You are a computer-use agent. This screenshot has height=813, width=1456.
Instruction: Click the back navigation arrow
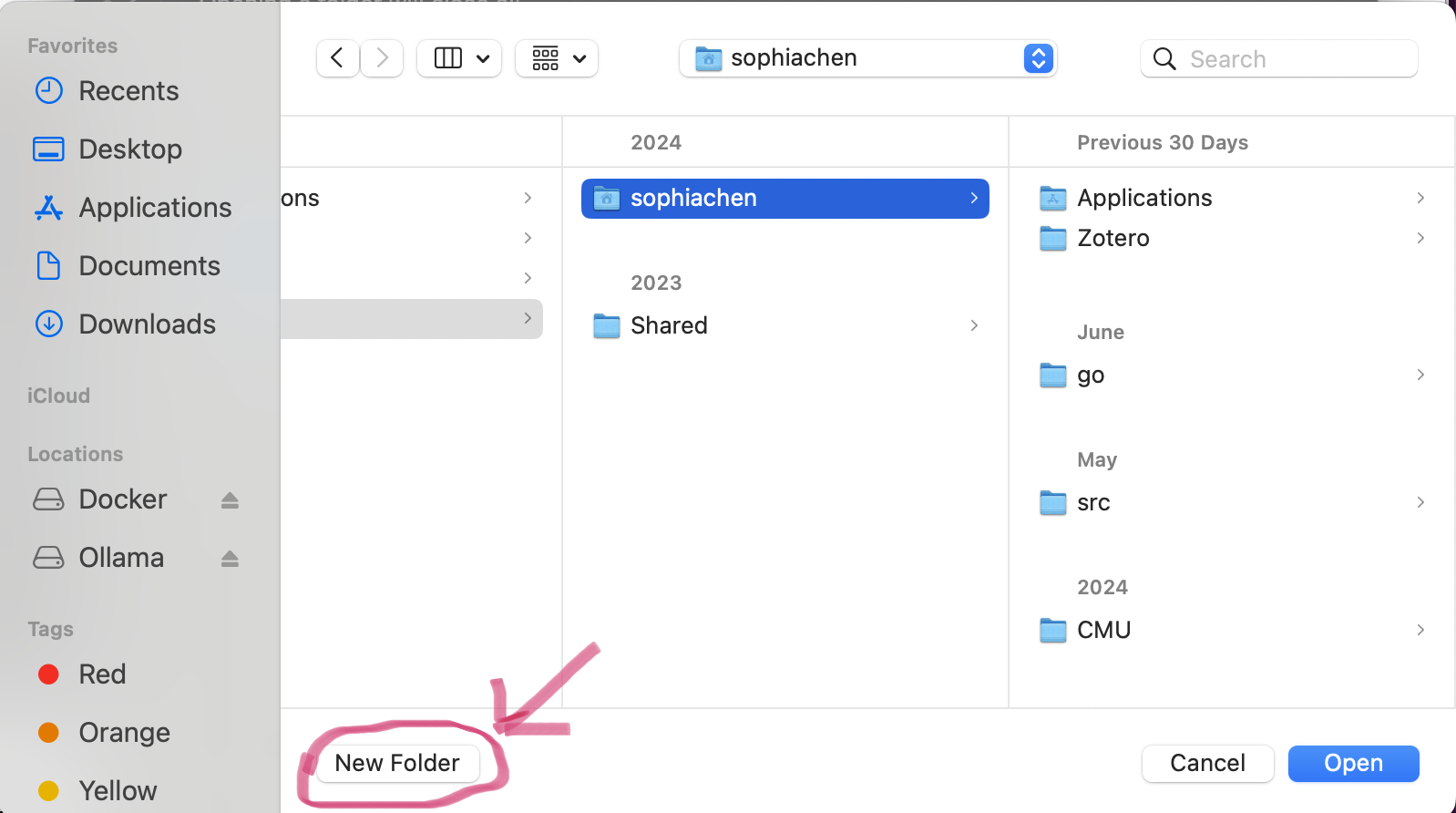tap(337, 58)
